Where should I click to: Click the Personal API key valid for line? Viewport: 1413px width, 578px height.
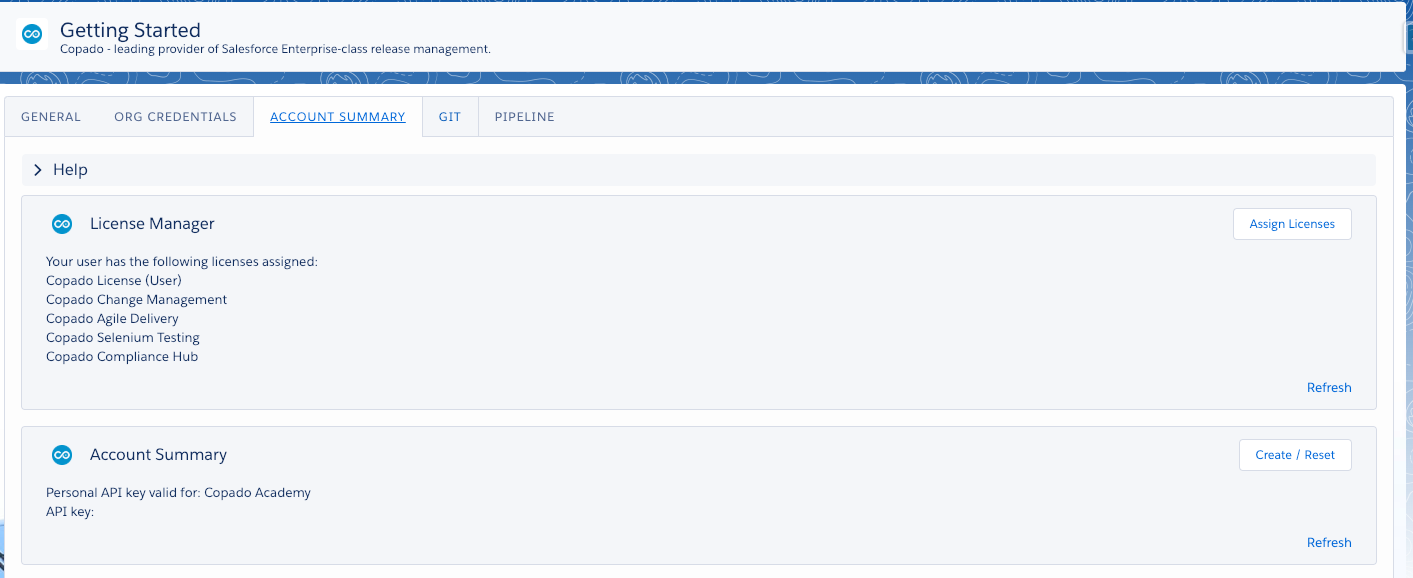(x=178, y=493)
